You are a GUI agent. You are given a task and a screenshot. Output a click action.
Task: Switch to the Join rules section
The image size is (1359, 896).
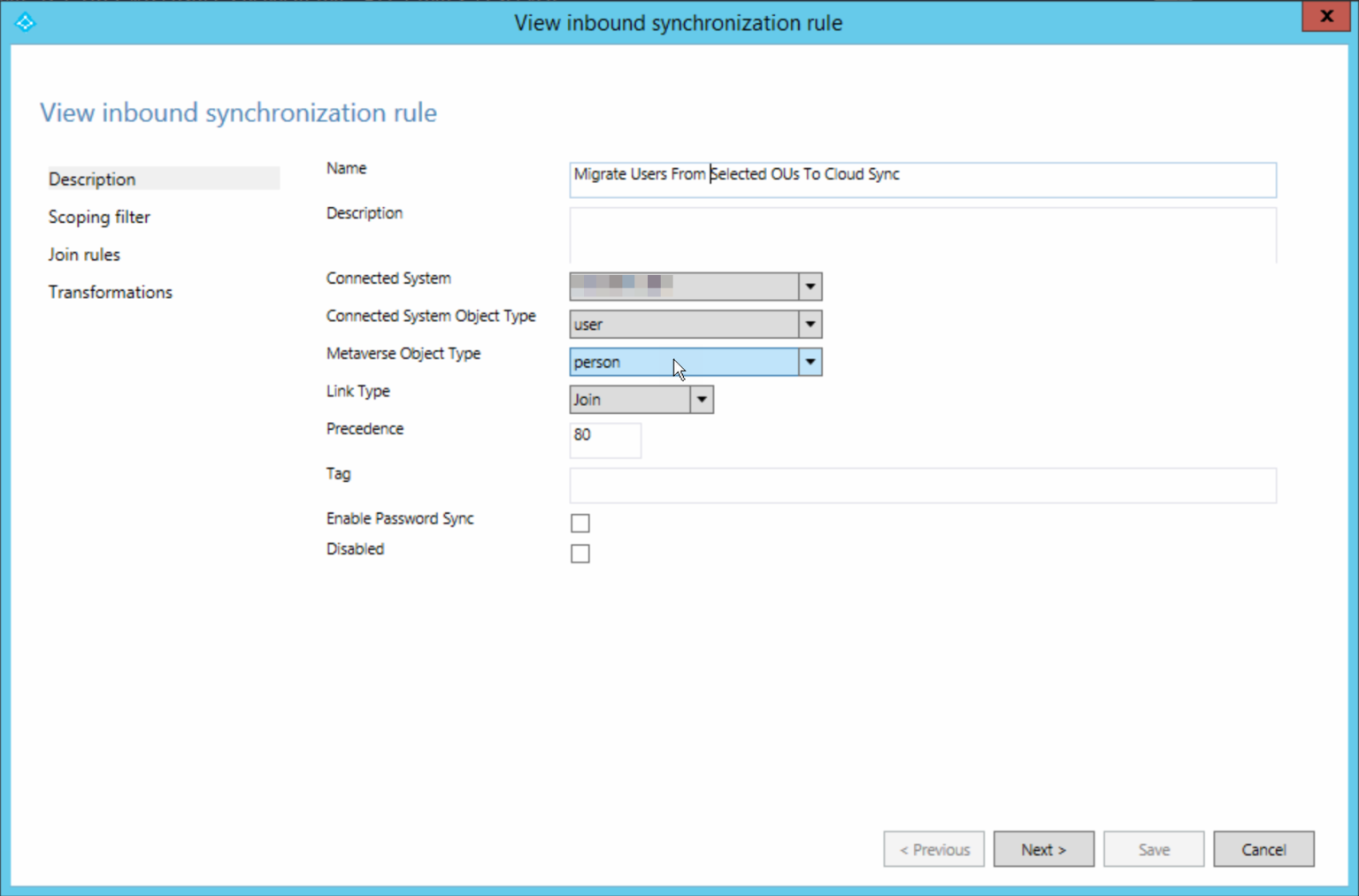coord(84,254)
